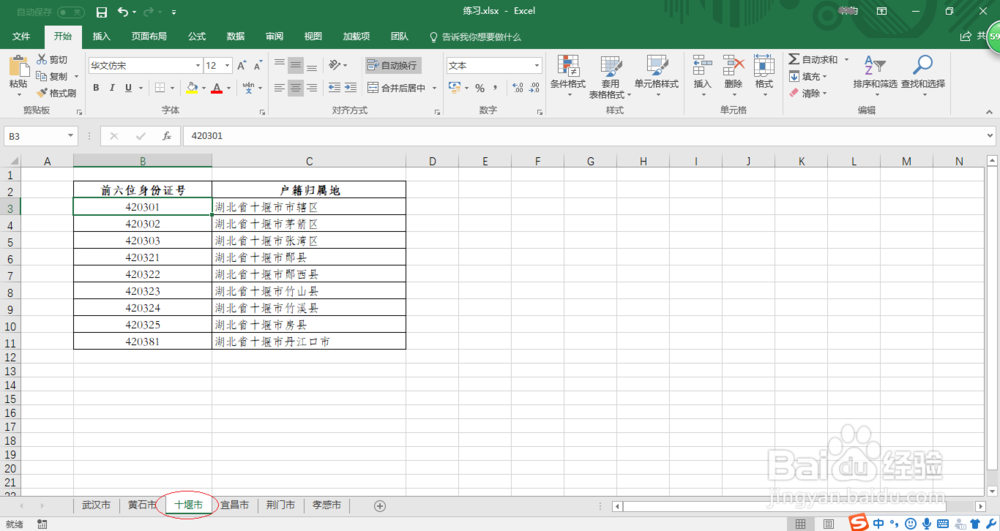Click the percent style icon
Image resolution: width=1000 pixels, height=531 pixels.
tap(480, 88)
